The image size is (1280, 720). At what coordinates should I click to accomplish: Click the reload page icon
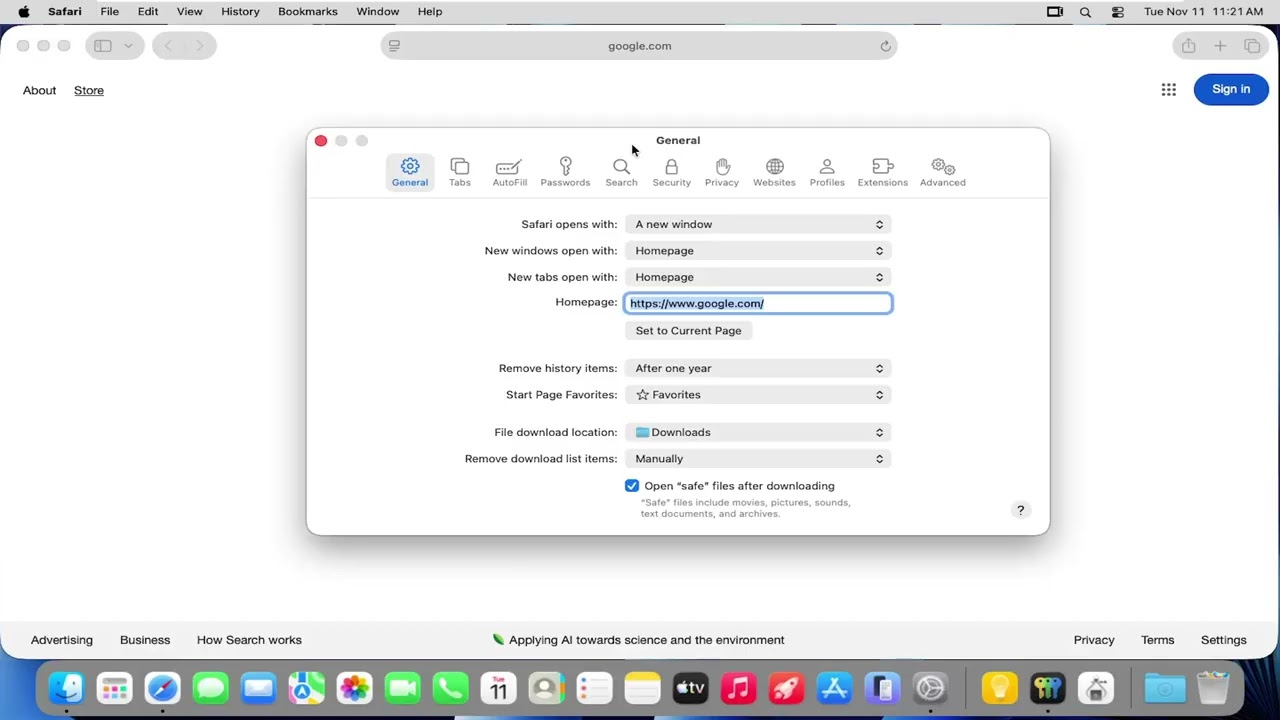point(885,46)
